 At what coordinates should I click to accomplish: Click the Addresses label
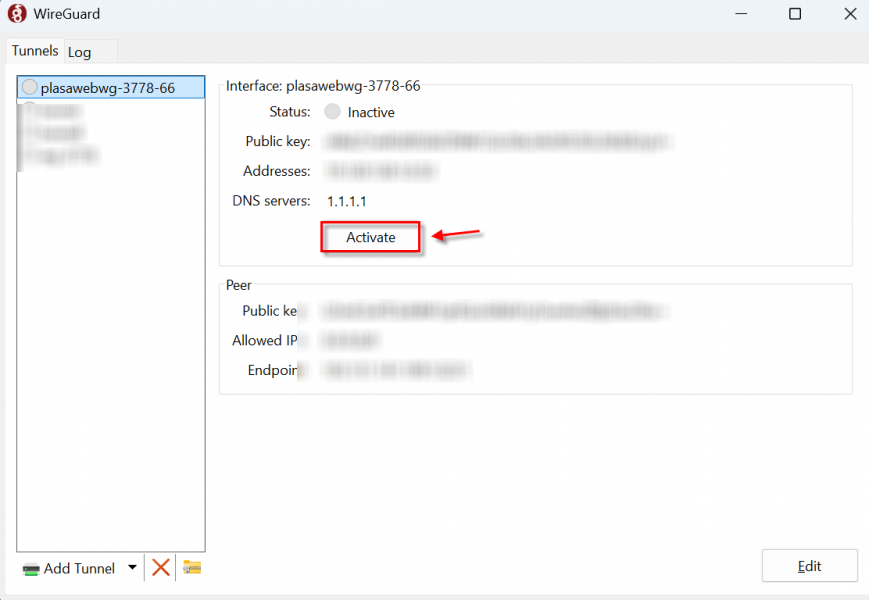tap(277, 171)
